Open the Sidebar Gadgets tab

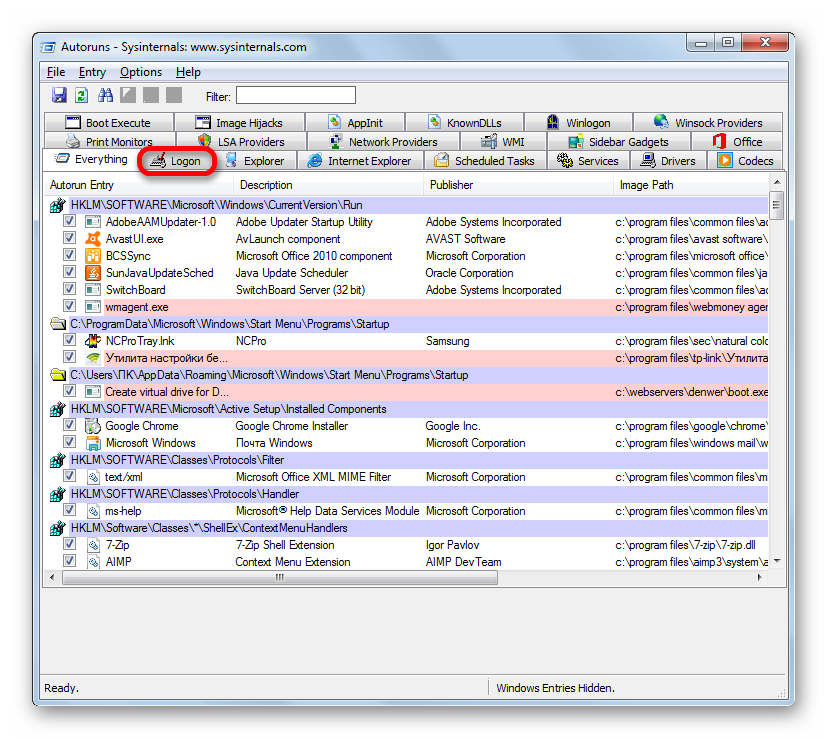[619, 142]
